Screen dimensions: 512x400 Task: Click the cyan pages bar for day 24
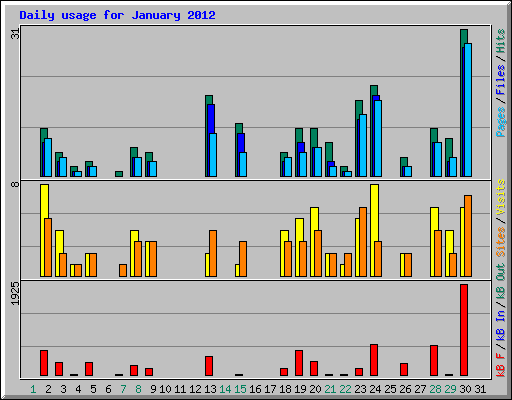[378, 138]
